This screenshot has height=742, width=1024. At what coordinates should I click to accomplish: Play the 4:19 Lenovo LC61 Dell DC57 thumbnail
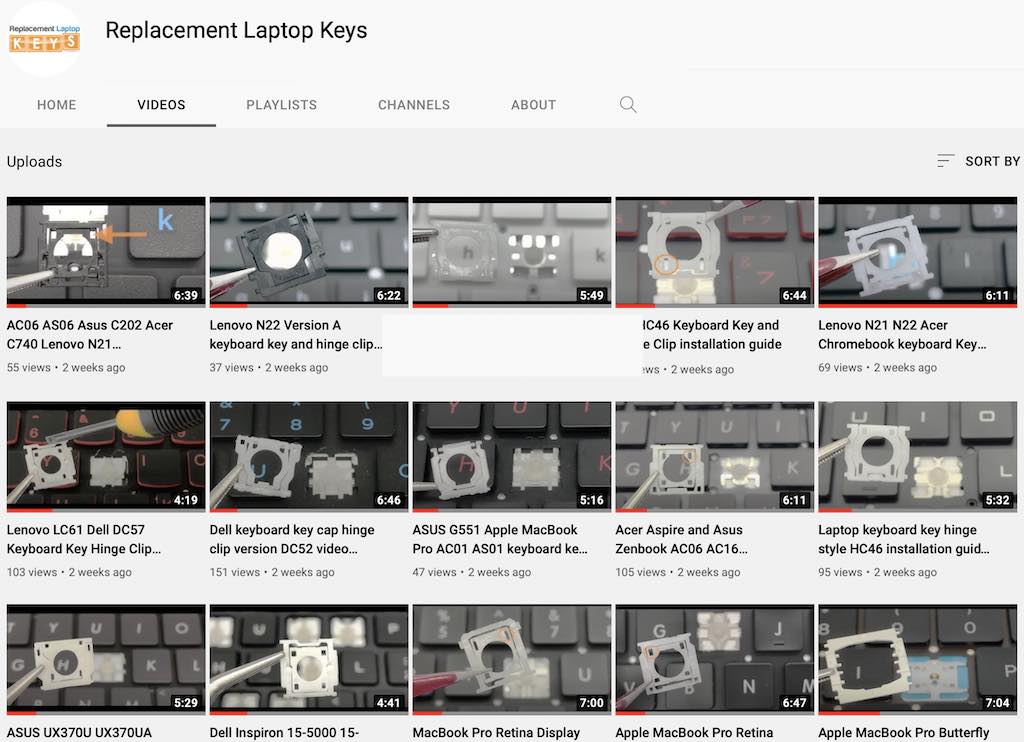106,456
